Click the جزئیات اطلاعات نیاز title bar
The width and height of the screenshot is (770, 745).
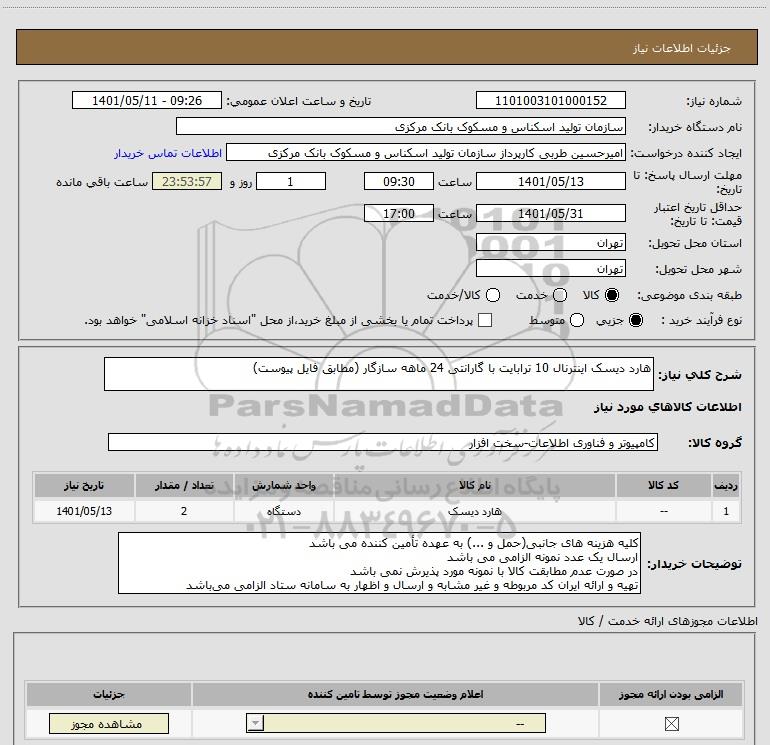coord(386,47)
